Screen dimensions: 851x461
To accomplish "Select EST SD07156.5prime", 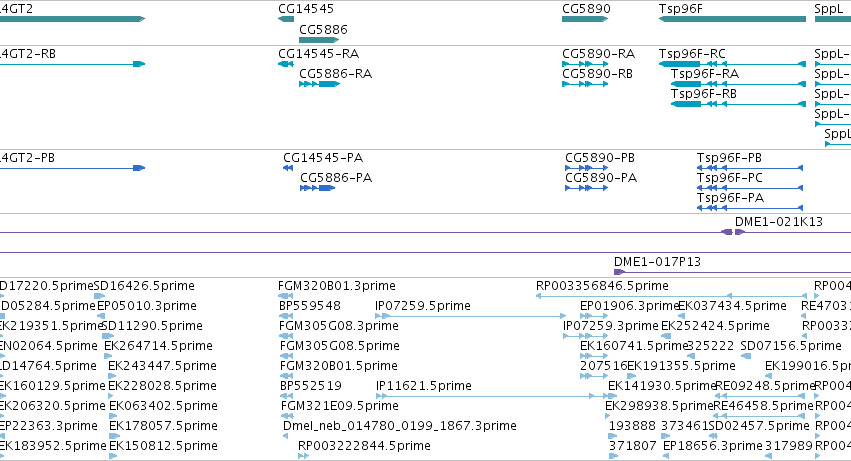I will coord(791,346).
